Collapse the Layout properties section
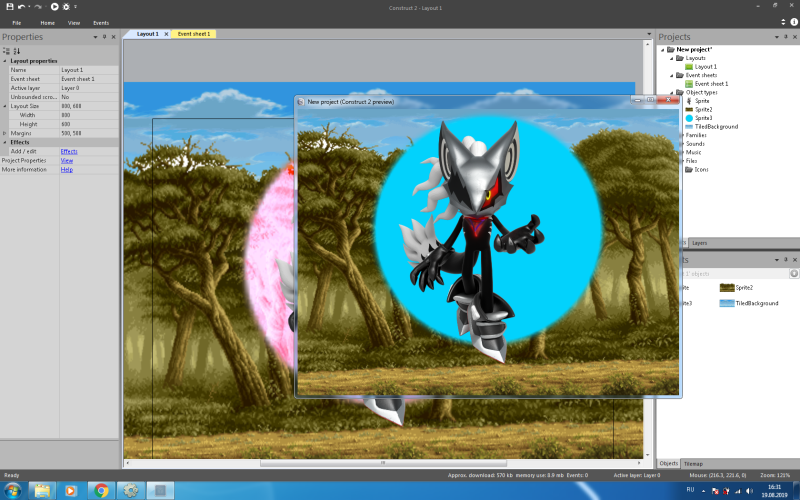800x500 pixels. coord(5,61)
